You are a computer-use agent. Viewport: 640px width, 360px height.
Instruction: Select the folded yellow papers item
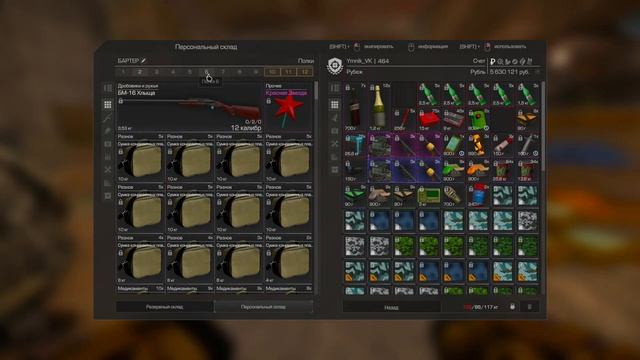pos(527,120)
